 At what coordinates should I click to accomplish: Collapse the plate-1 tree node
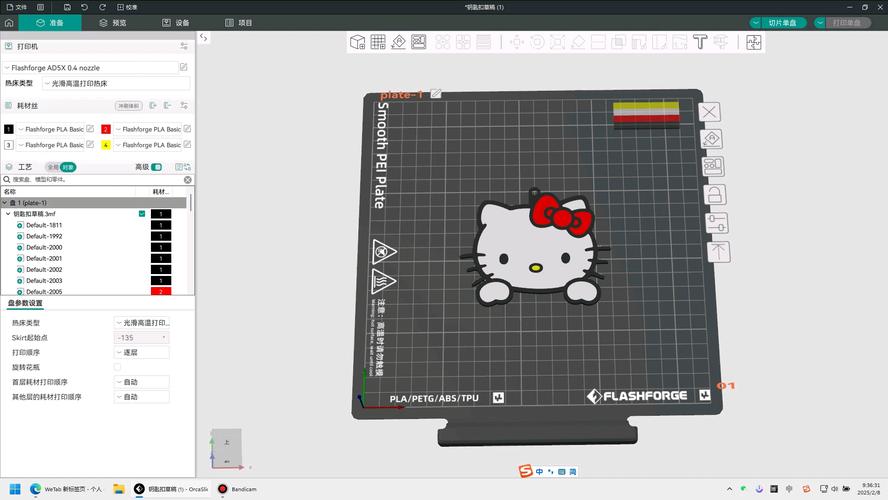click(x=5, y=203)
